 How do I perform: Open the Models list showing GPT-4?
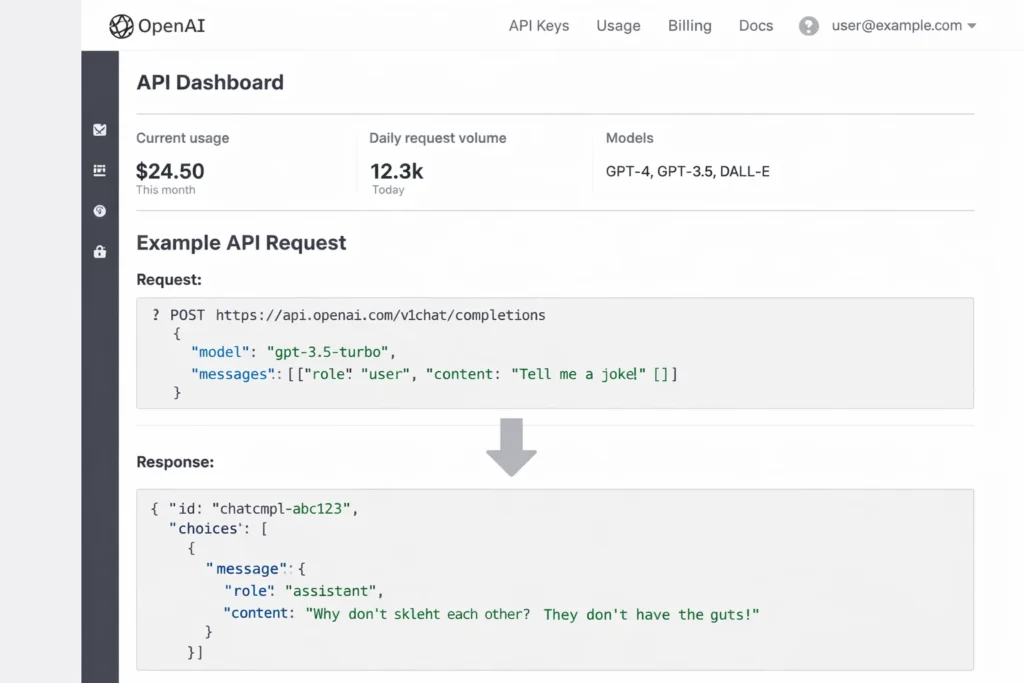click(688, 171)
